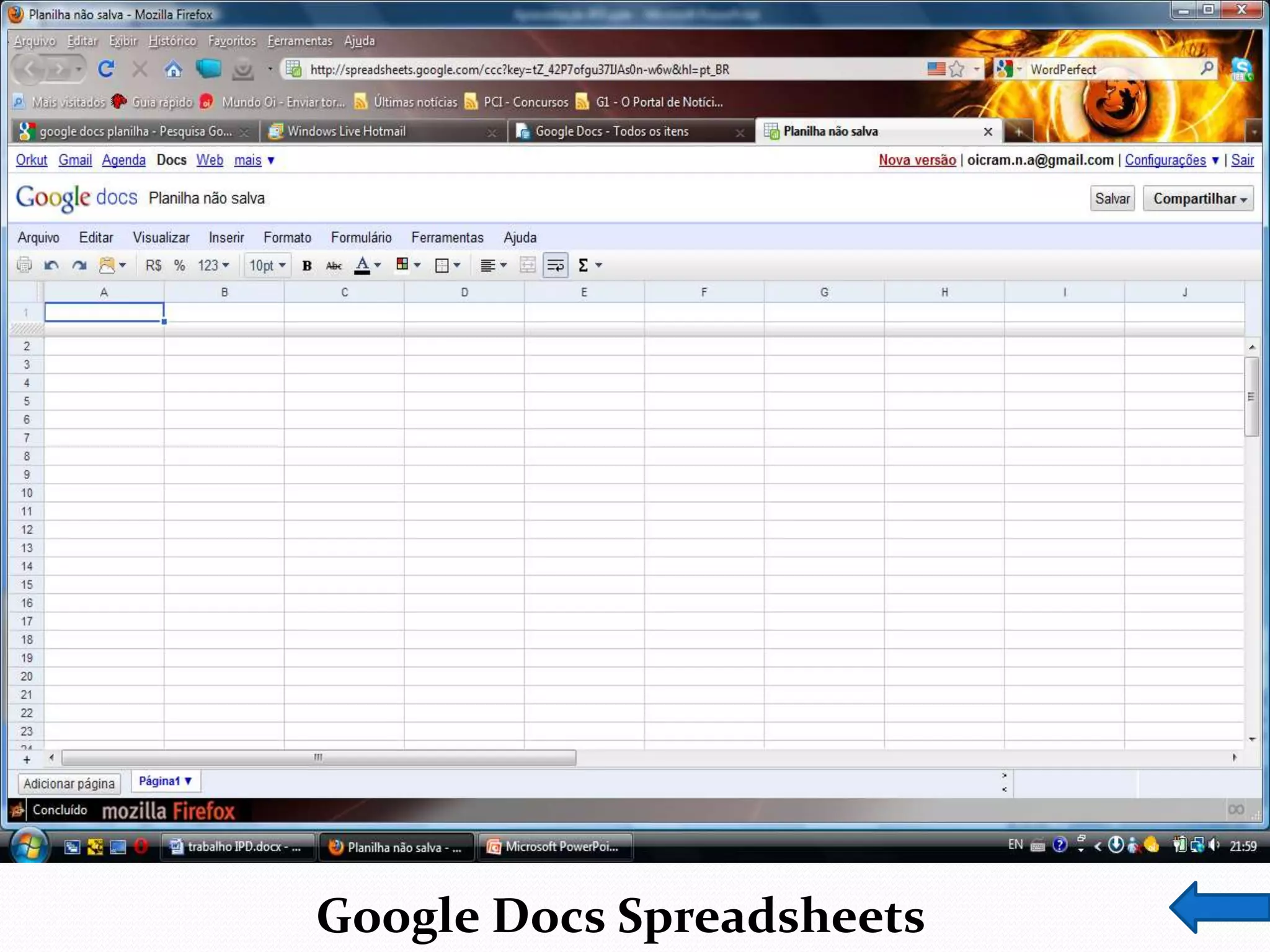Click the horizontal scrollbar thumb

tap(319, 757)
